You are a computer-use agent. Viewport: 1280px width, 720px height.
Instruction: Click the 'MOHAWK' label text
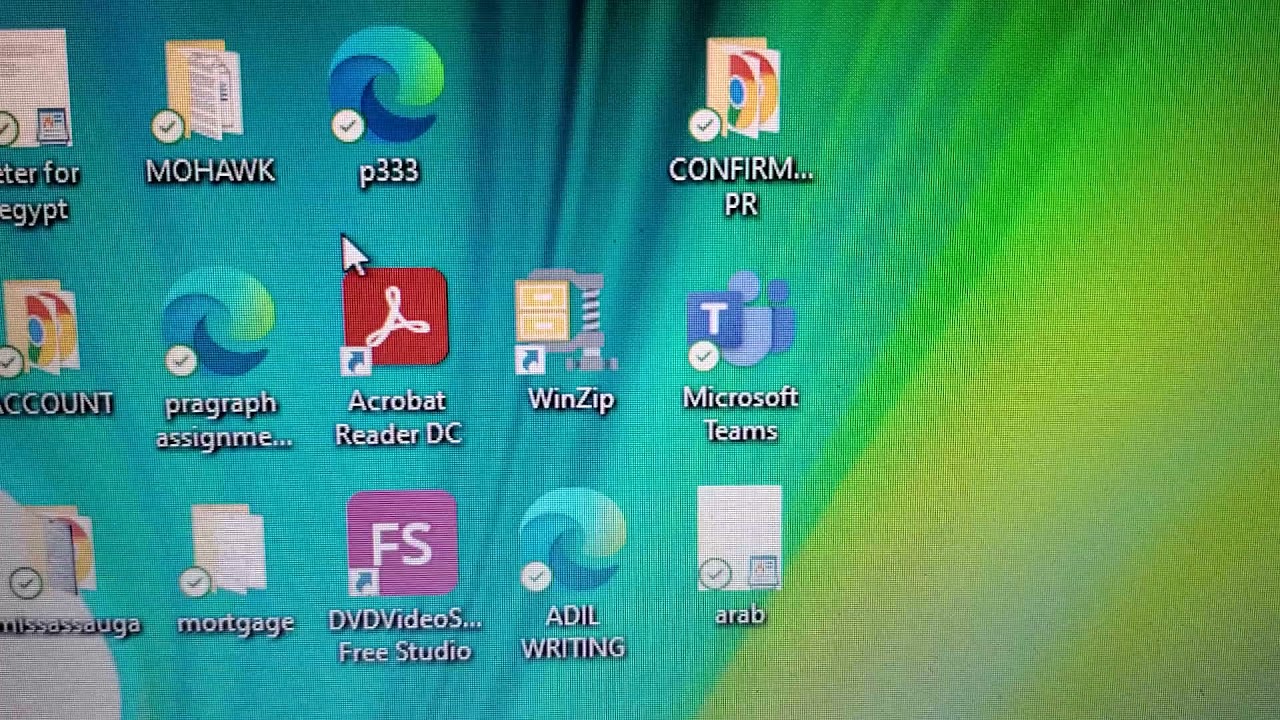210,171
